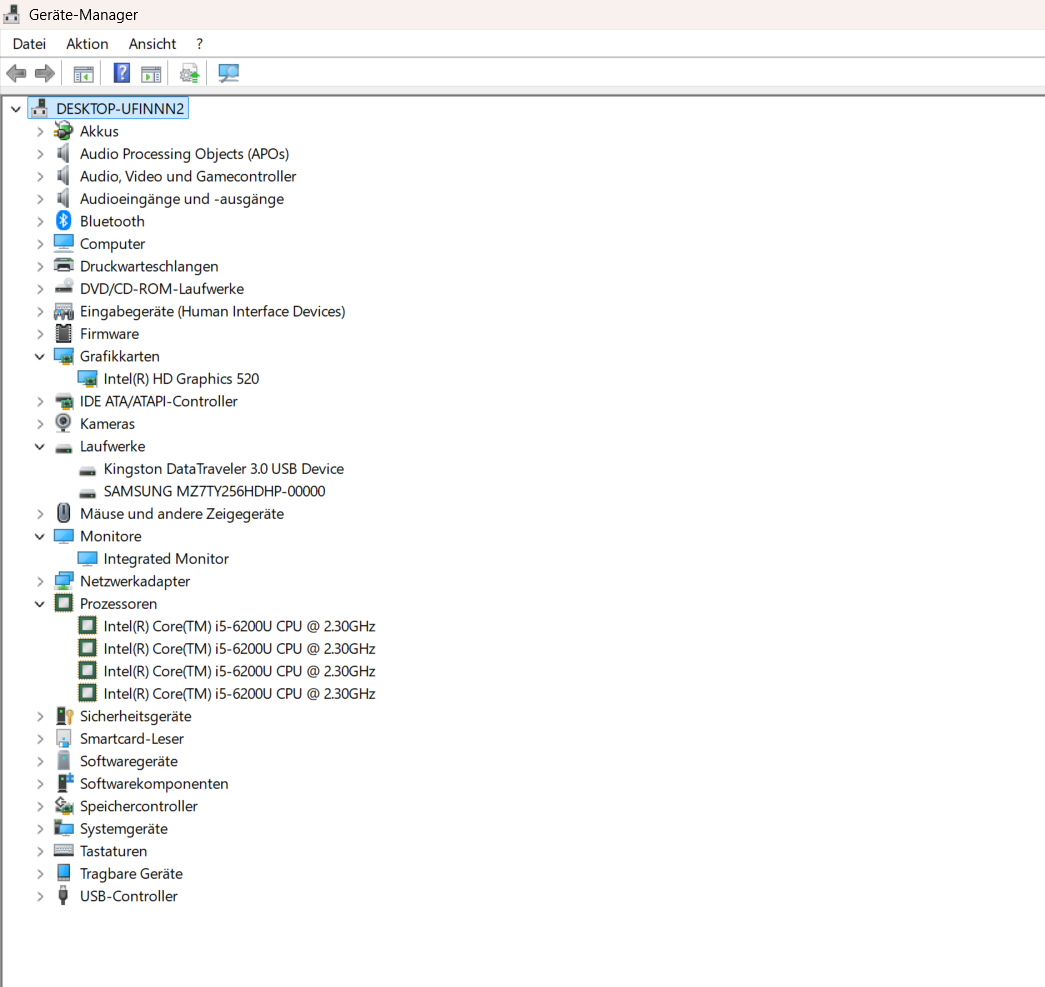This screenshot has width=1045, height=987.
Task: Select the first i5-6200U processor entry
Action: pos(239,626)
